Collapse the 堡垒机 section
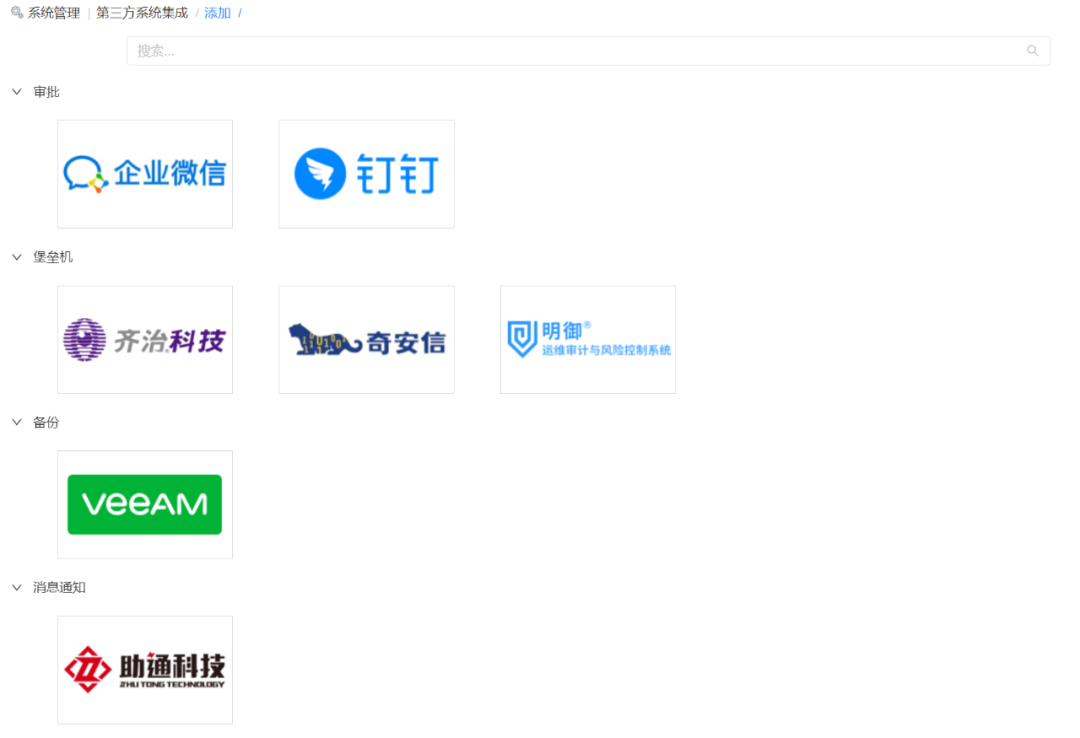The height and width of the screenshot is (738, 1080). click(x=16, y=256)
